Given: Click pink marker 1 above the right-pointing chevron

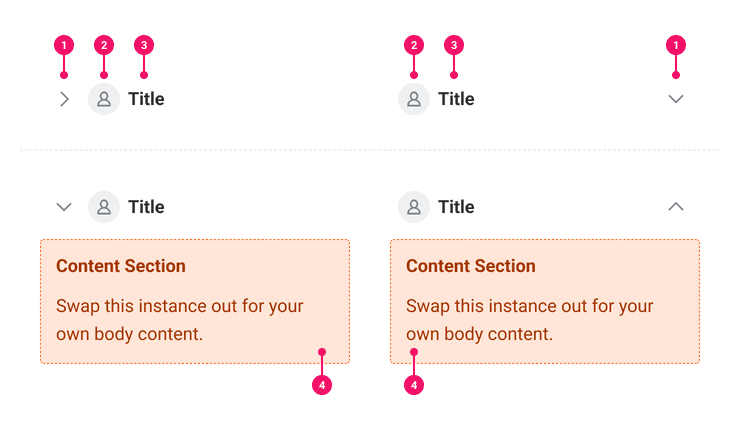Looking at the screenshot, I should (x=64, y=45).
